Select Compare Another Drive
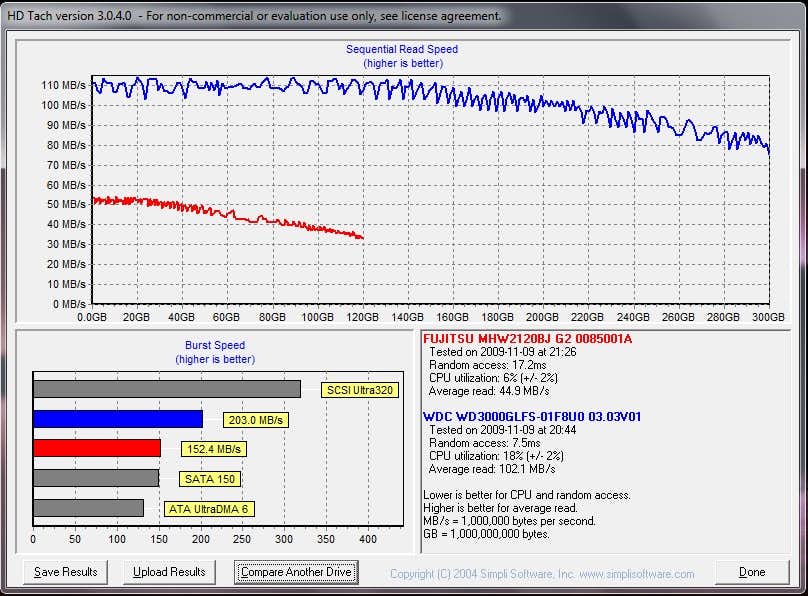 click(296, 572)
